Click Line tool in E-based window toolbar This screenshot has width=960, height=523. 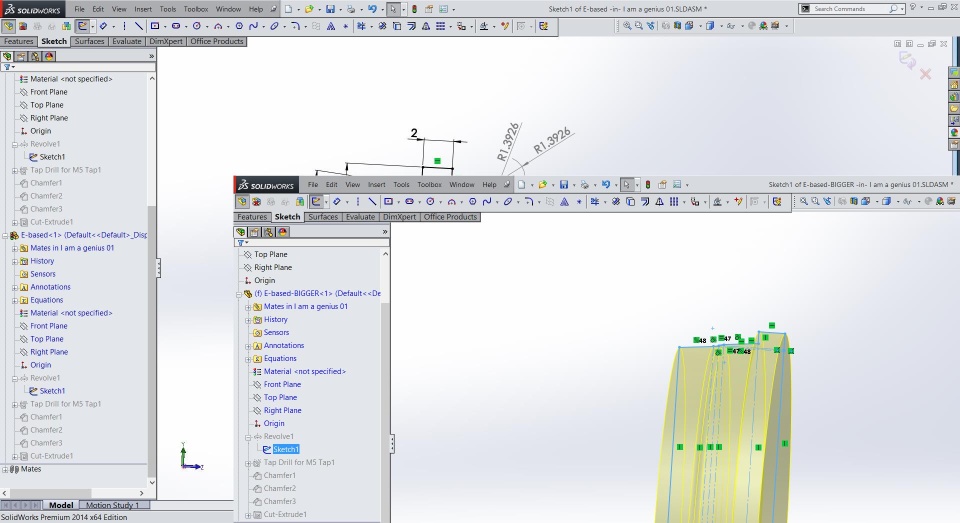[139, 26]
